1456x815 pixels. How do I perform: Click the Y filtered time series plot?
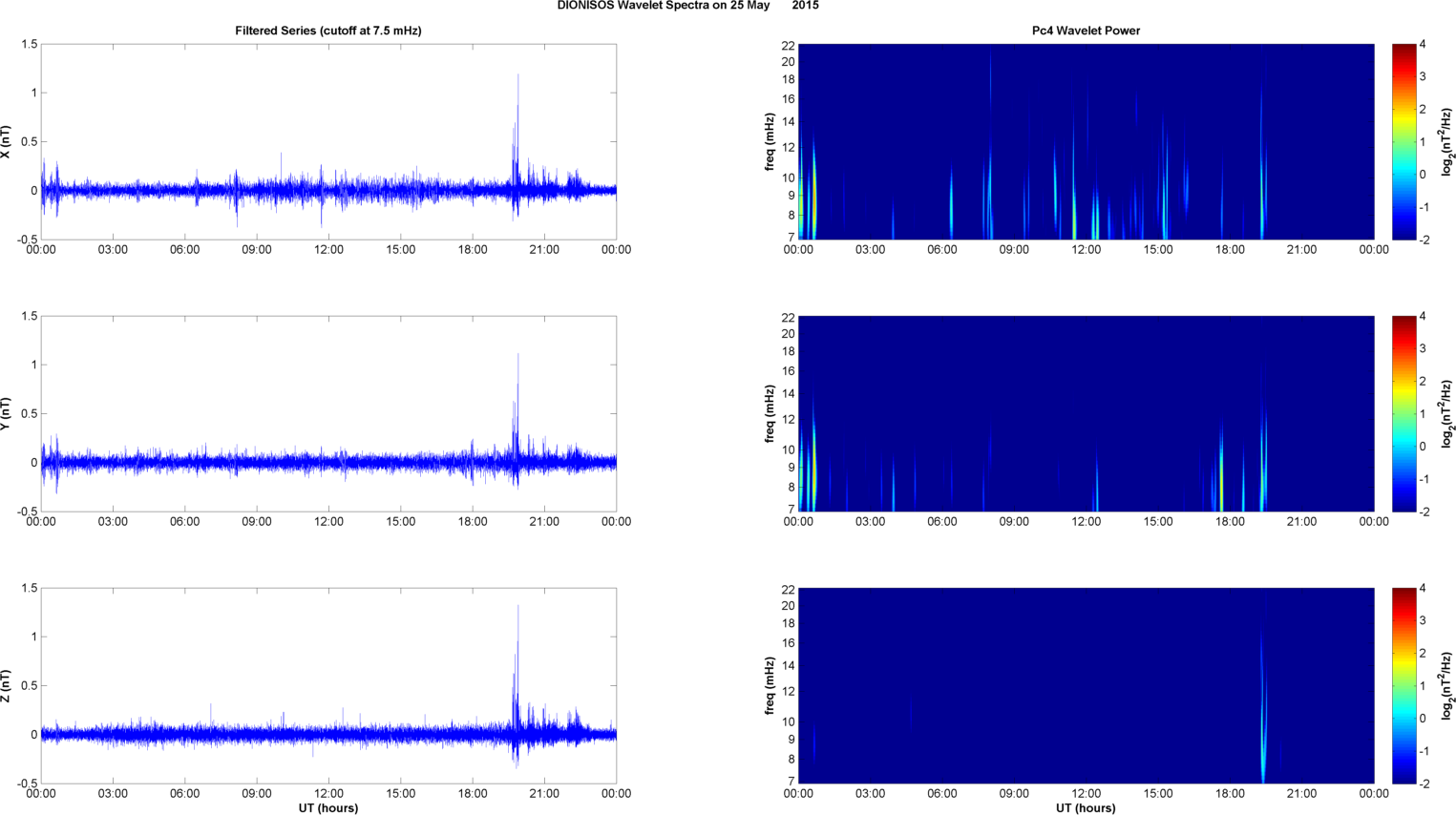328,414
